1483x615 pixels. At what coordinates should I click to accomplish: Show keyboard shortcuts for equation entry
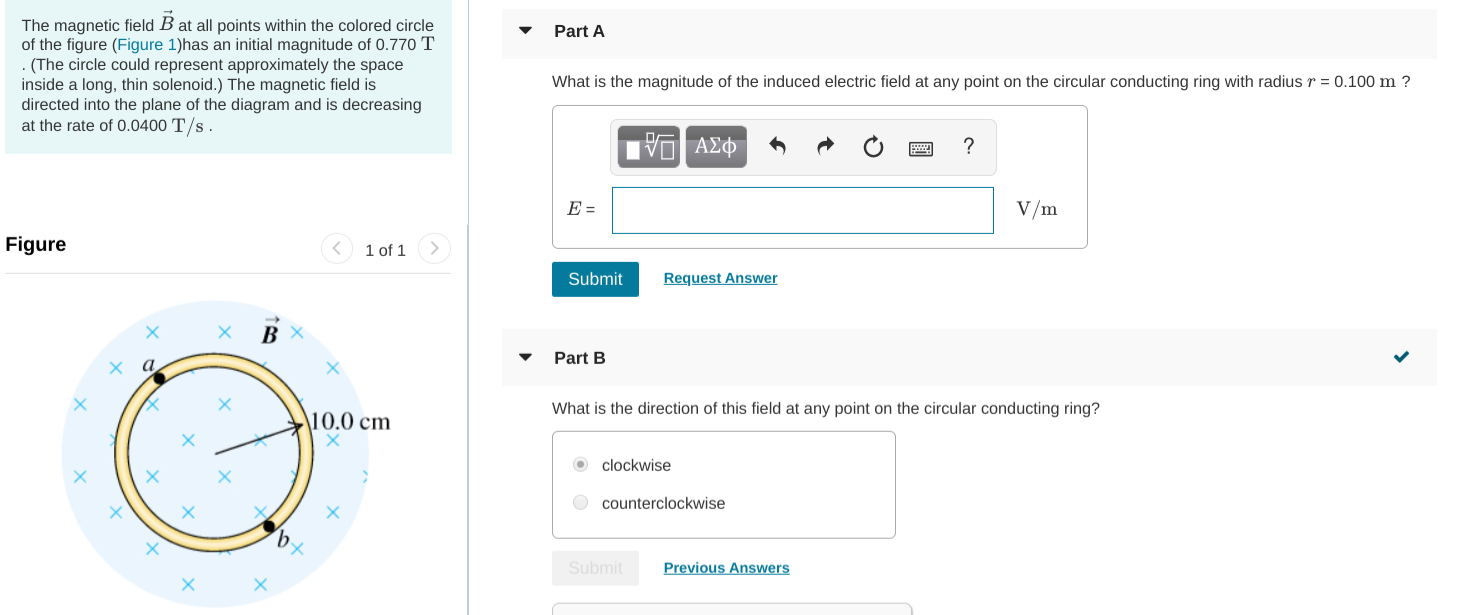(x=920, y=146)
